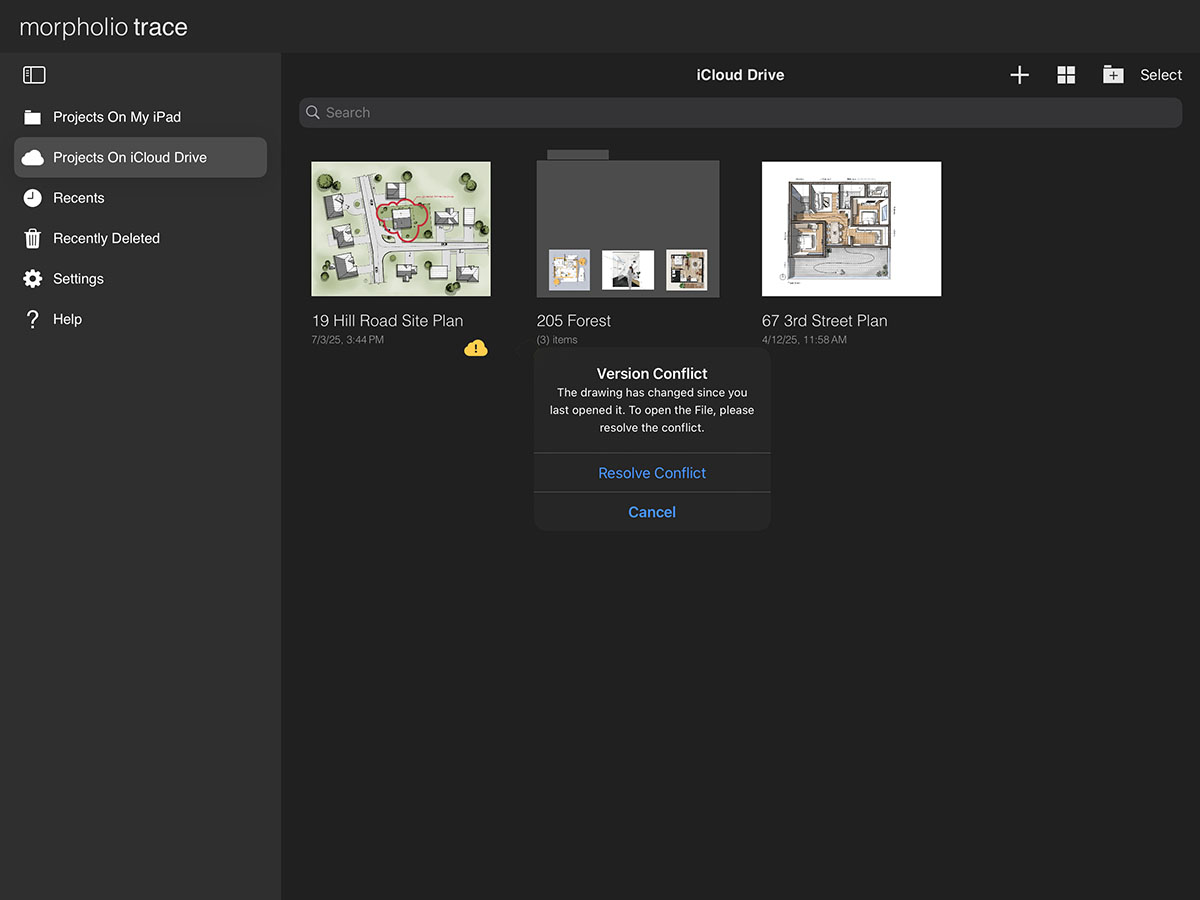The width and height of the screenshot is (1200, 900).
Task: Click the plus icon to add project
Action: 1019,75
